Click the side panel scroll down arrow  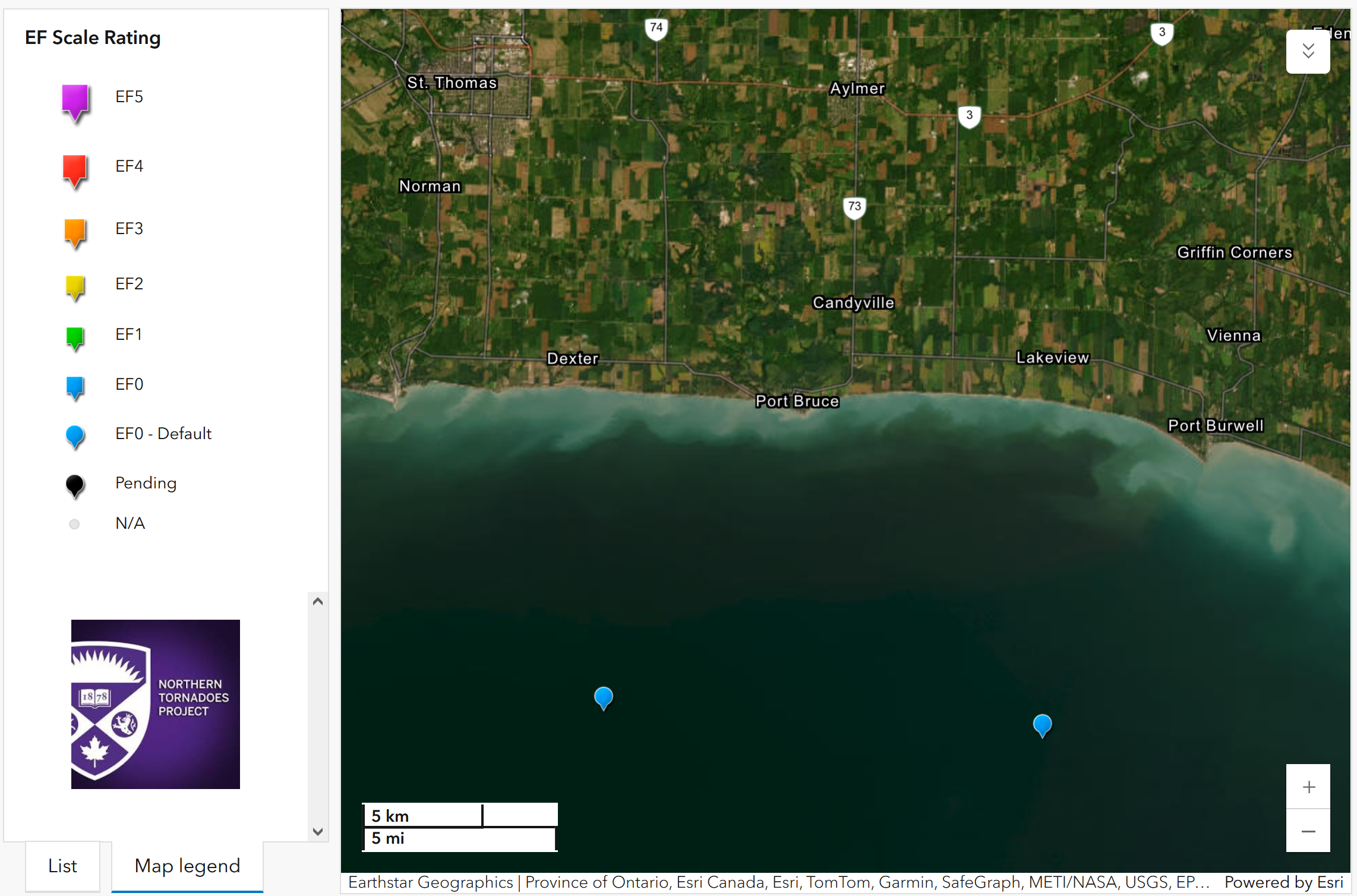[318, 831]
